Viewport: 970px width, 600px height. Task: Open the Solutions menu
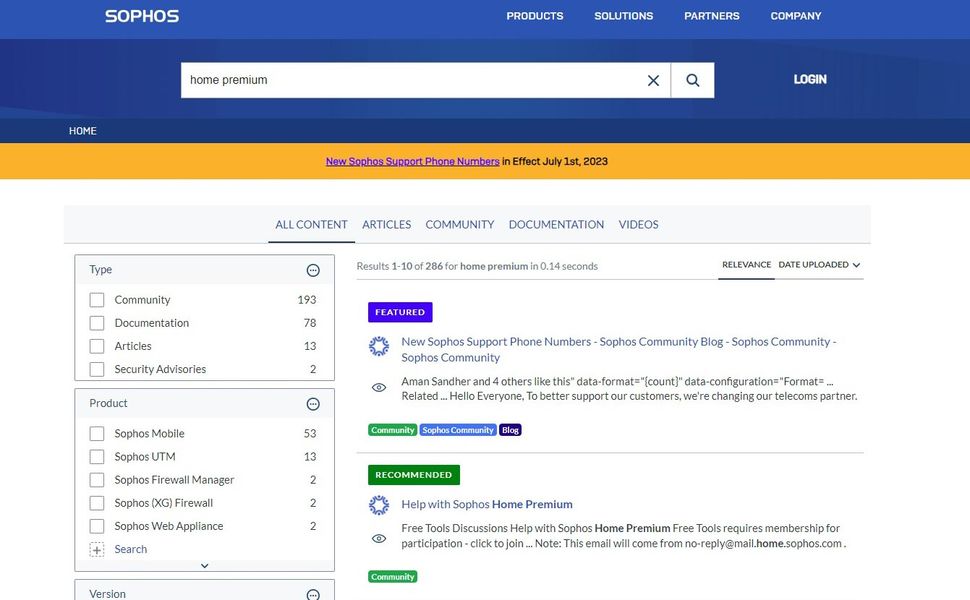click(622, 16)
